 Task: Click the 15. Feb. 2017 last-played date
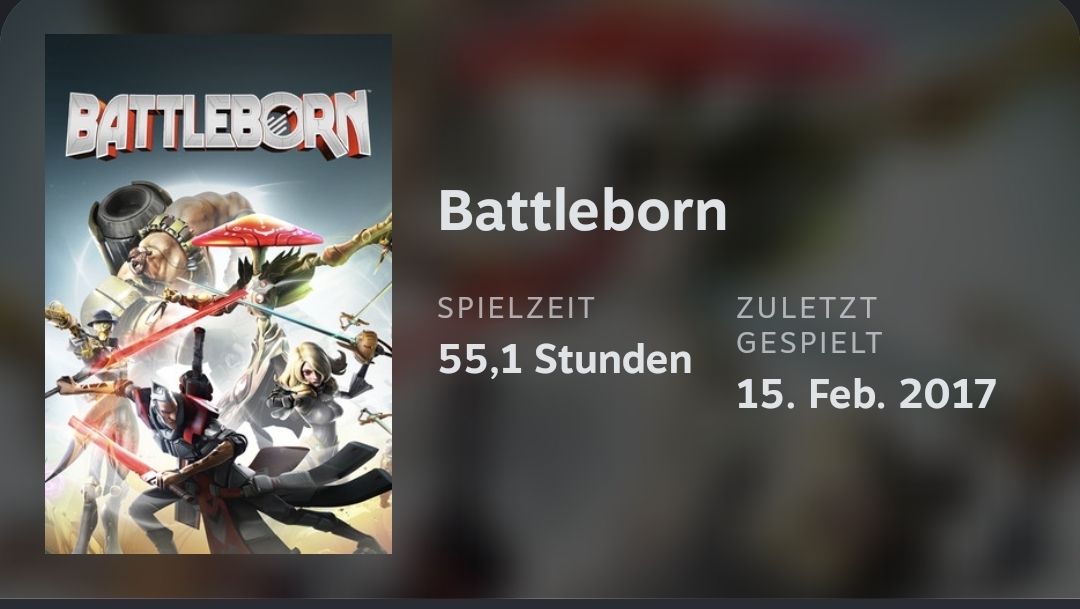coord(866,393)
